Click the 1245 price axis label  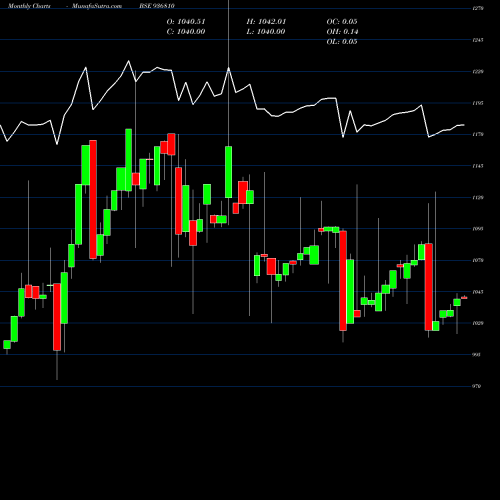478,40
